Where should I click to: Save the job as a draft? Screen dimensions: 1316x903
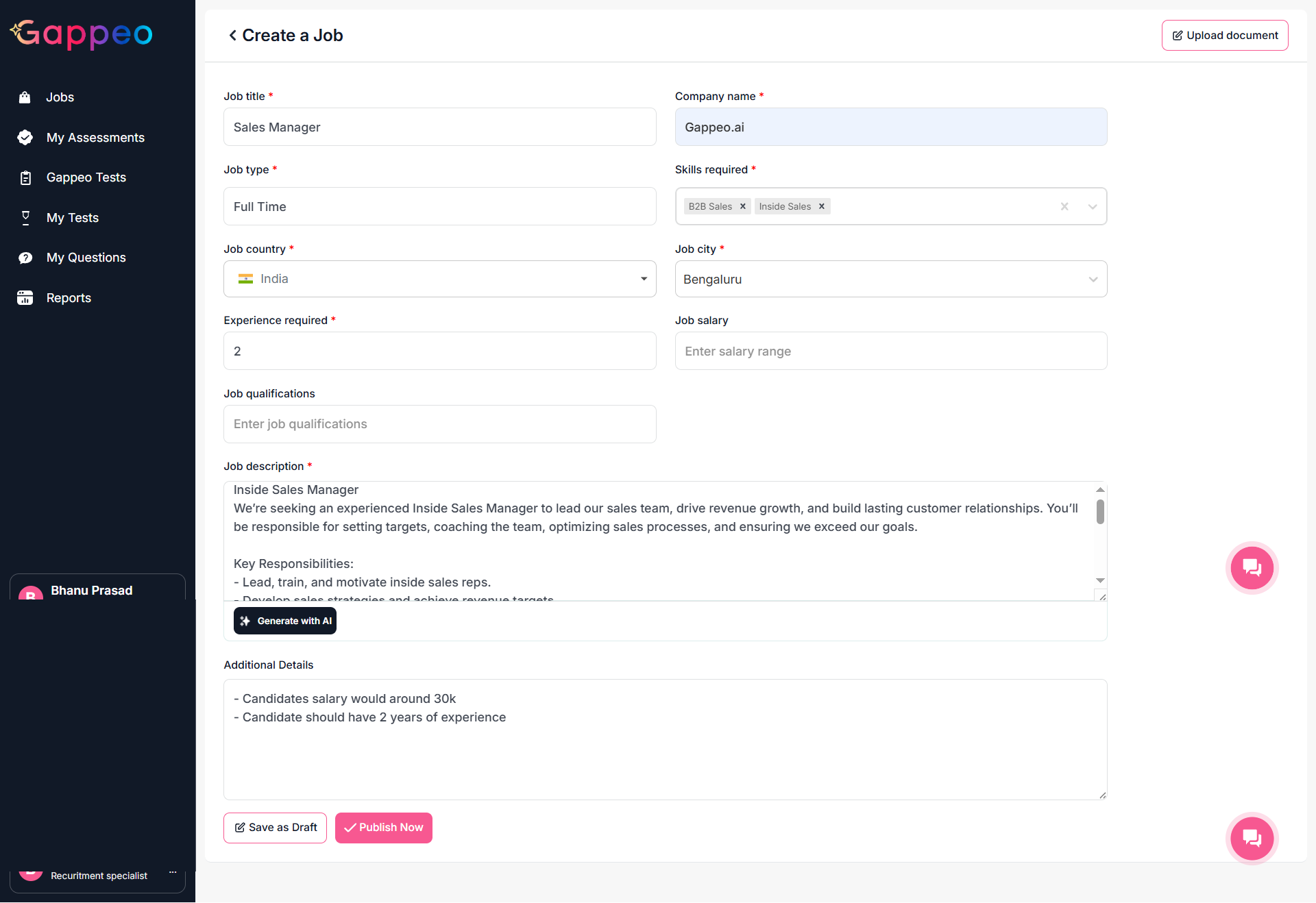(274, 828)
